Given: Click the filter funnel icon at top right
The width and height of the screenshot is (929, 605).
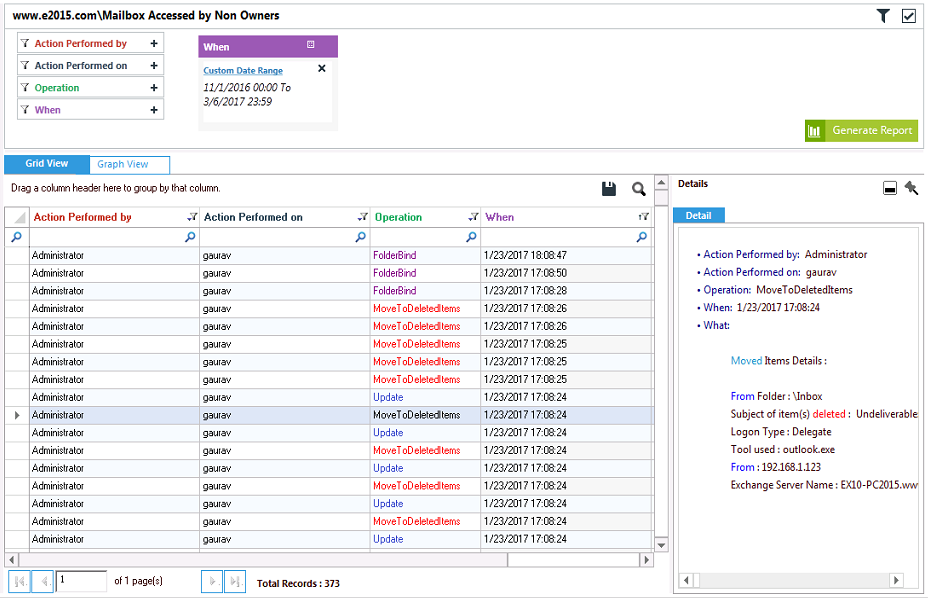Looking at the screenshot, I should (x=883, y=16).
